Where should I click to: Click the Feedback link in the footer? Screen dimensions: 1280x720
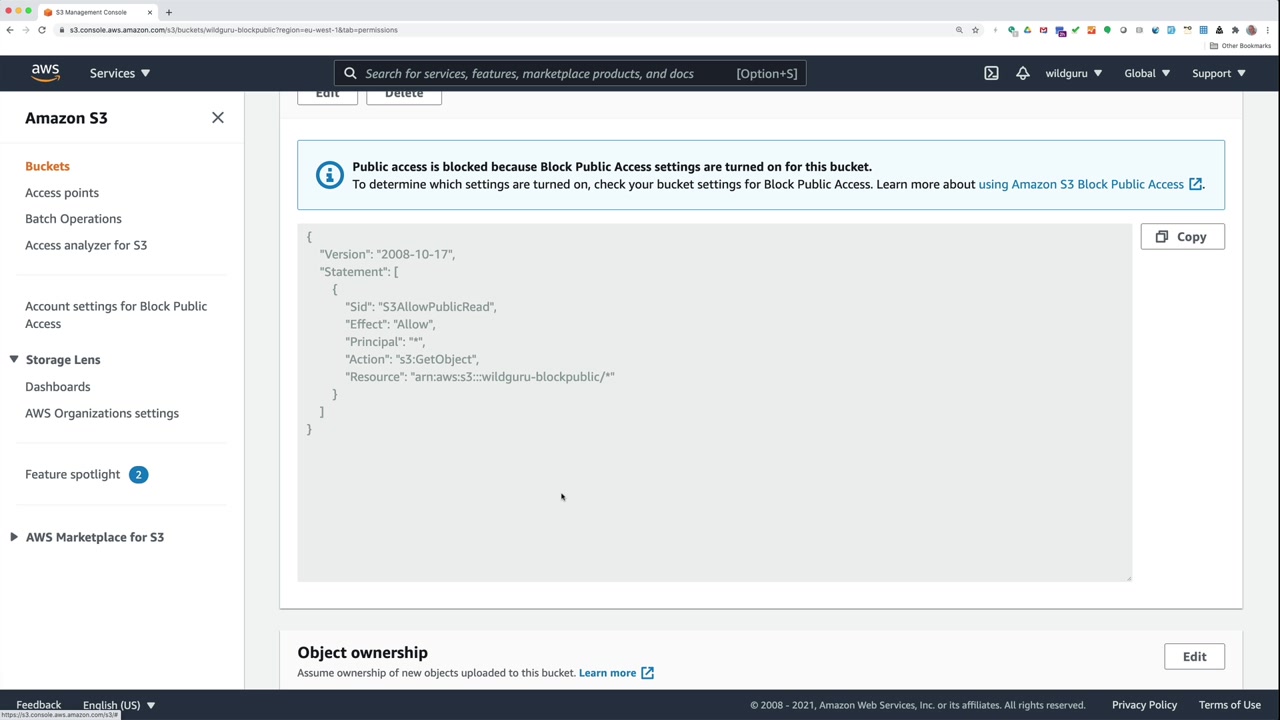coord(39,705)
